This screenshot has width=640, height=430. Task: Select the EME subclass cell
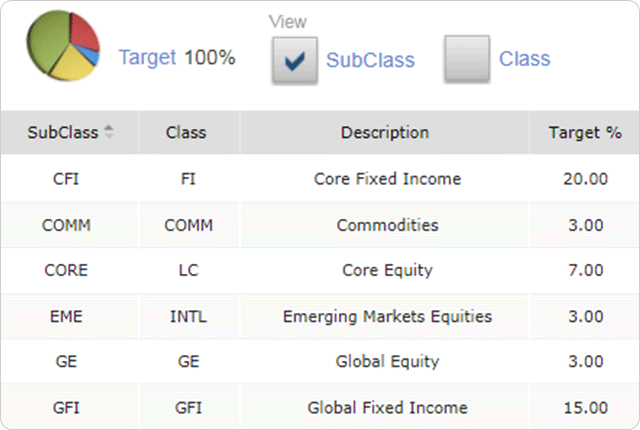click(66, 316)
